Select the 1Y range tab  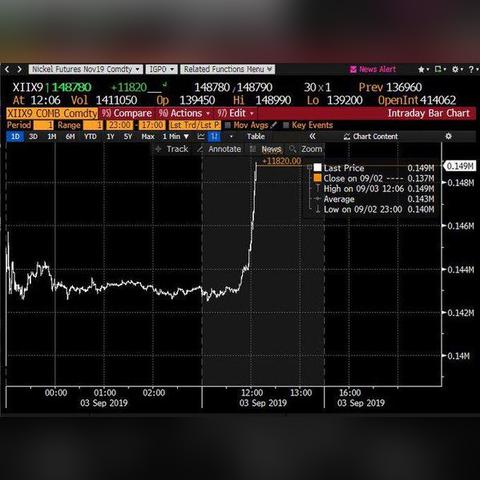(x=110, y=137)
